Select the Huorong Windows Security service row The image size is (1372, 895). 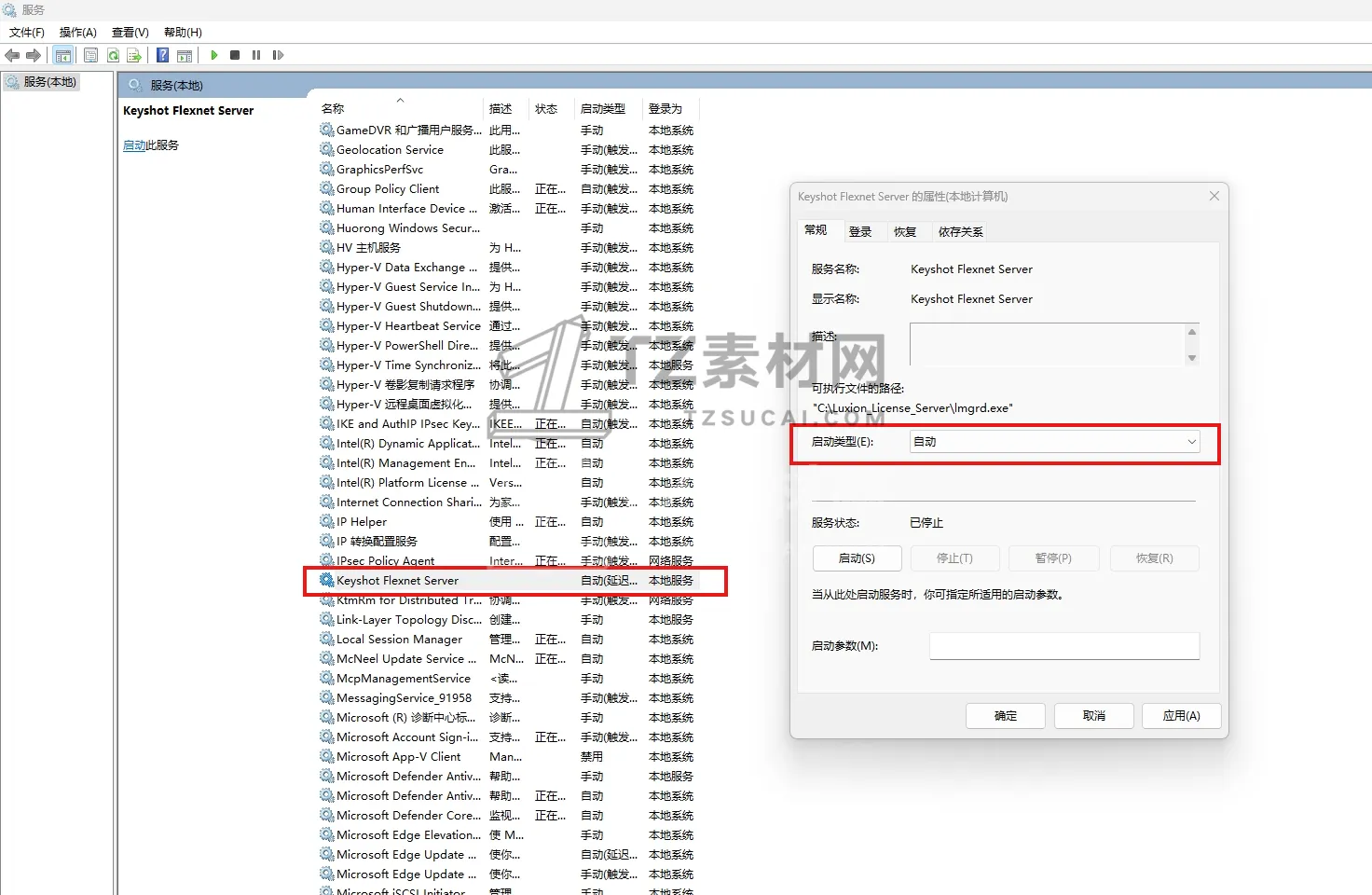(x=508, y=227)
